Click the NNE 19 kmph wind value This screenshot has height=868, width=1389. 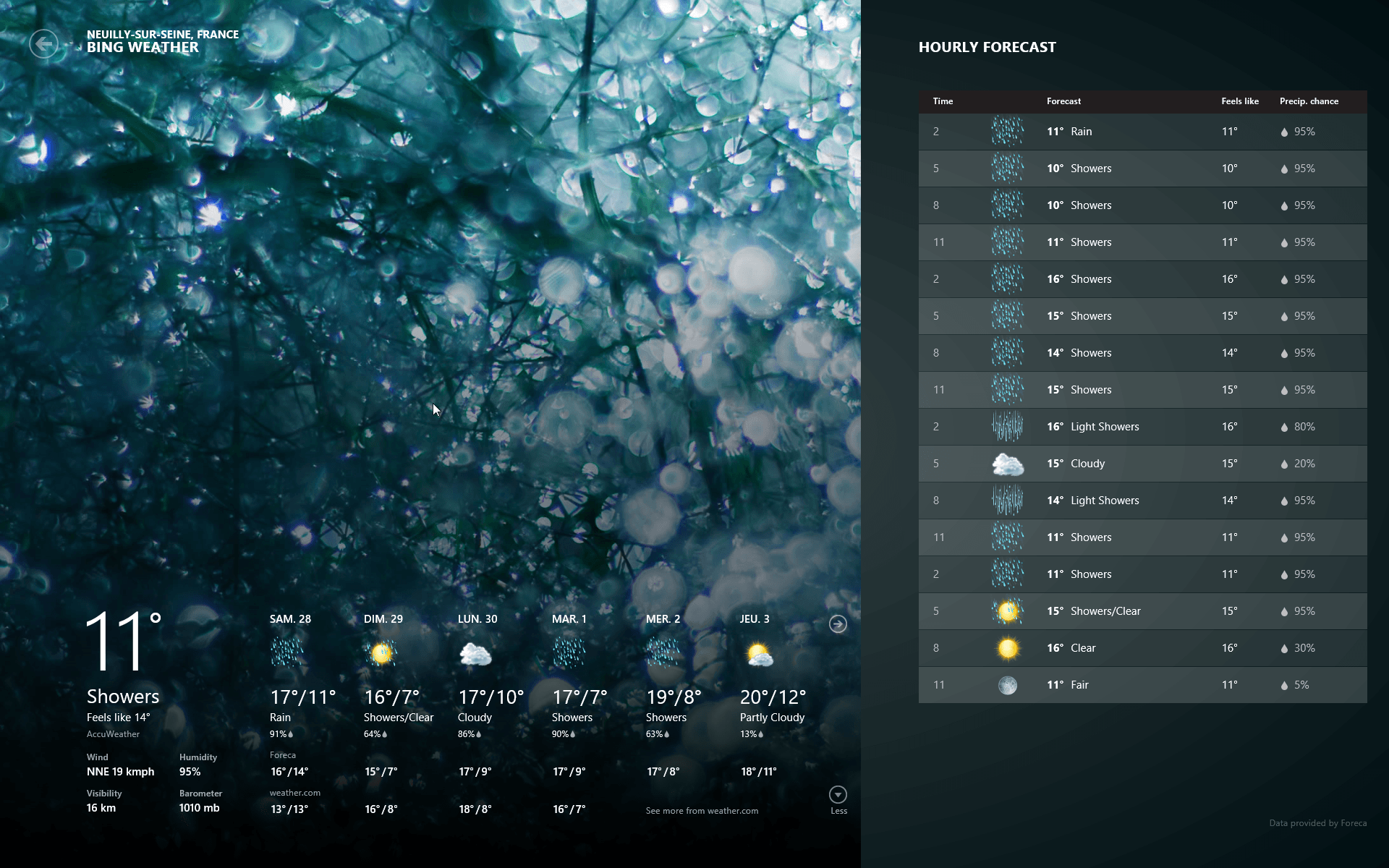[120, 772]
